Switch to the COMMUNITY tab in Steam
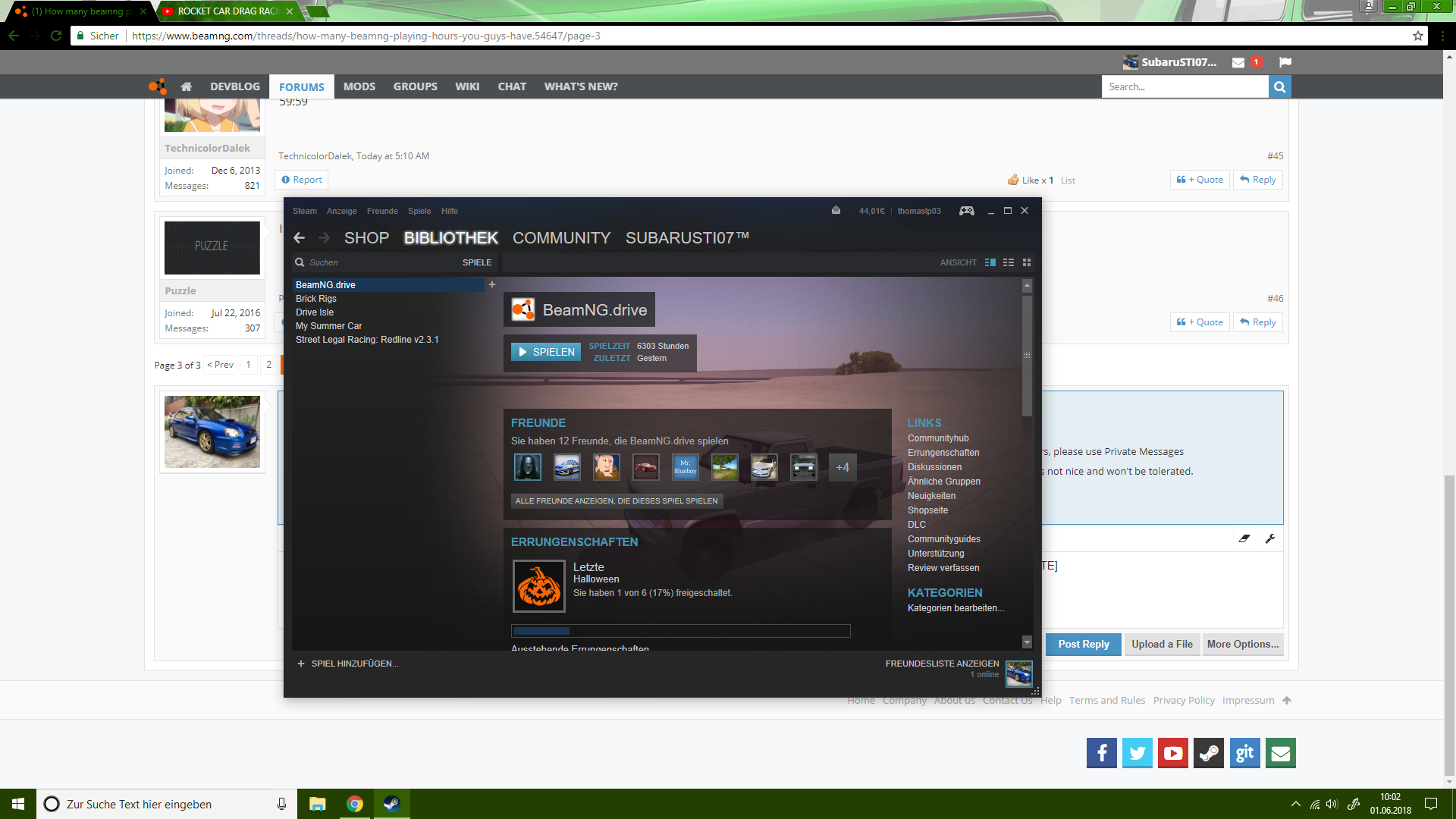 (x=561, y=238)
